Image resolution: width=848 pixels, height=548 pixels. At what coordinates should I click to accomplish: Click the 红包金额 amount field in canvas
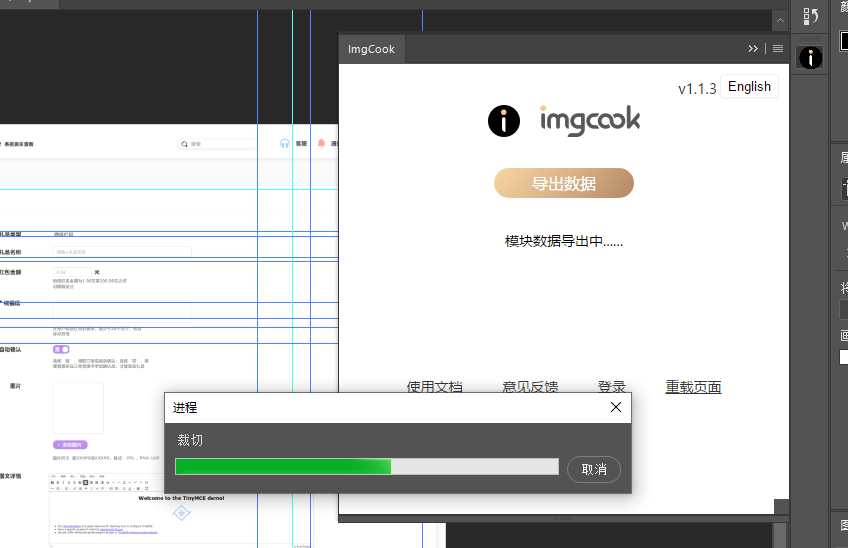click(72, 272)
